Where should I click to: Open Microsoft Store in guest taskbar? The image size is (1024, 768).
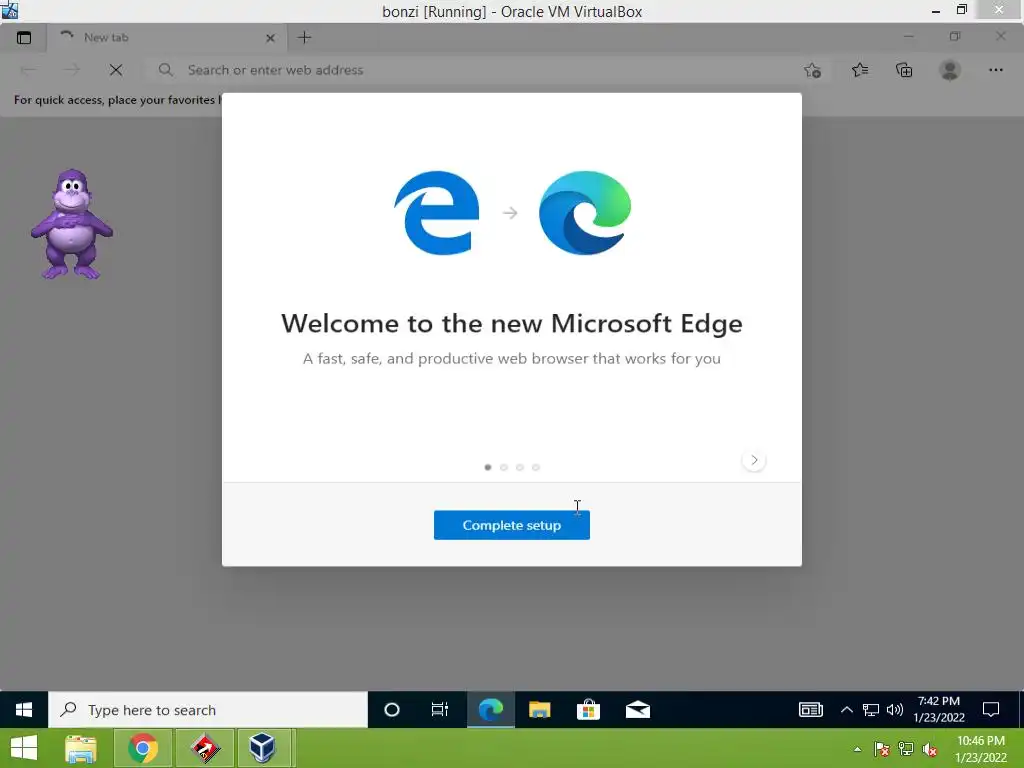588,710
